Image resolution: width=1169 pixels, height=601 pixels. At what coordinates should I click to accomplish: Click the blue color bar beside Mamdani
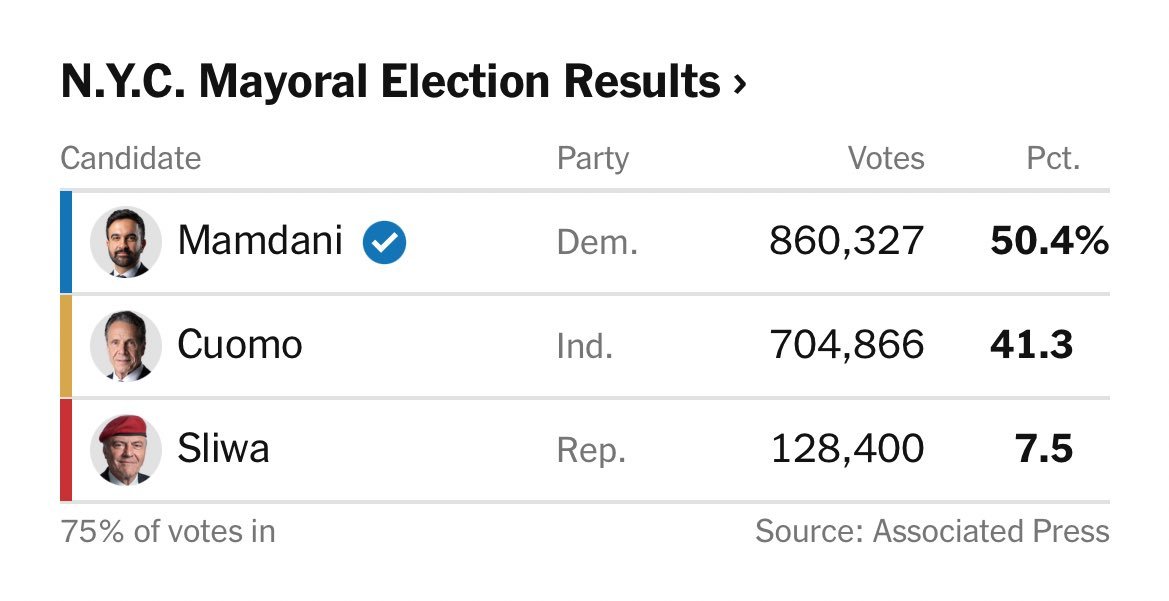click(66, 242)
